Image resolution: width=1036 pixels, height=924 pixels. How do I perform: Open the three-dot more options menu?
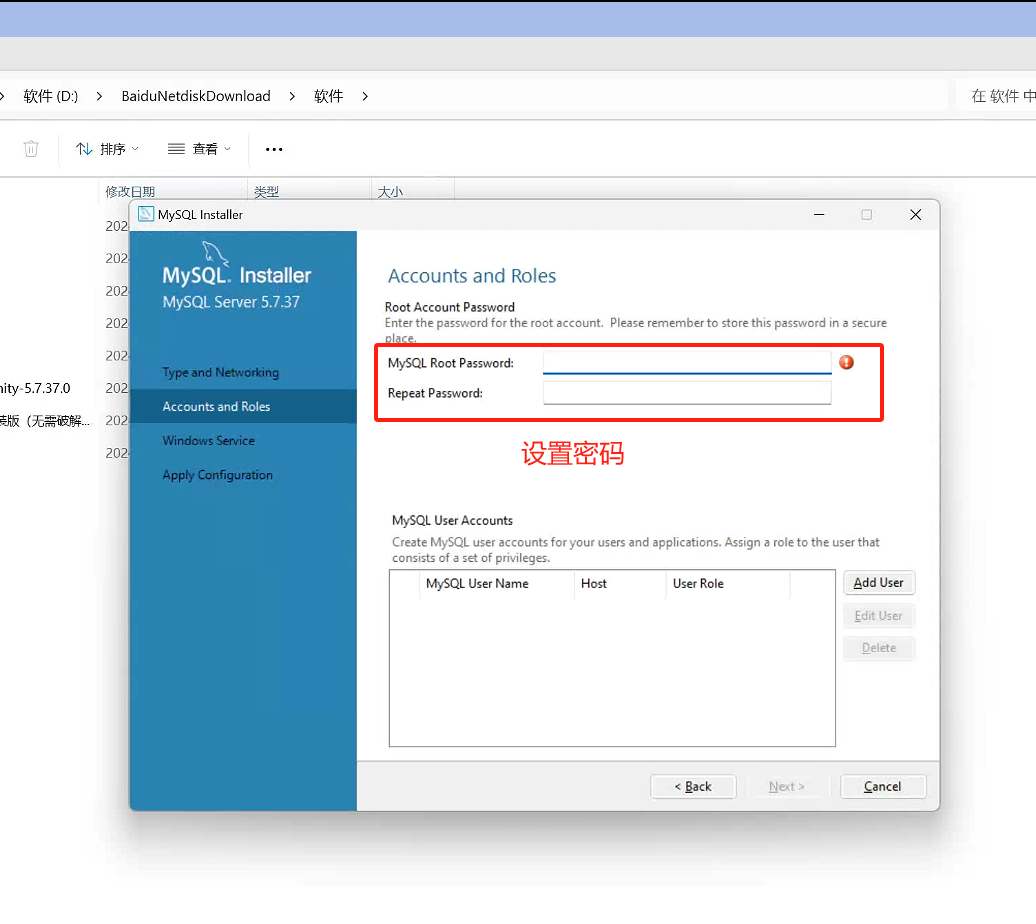(274, 149)
